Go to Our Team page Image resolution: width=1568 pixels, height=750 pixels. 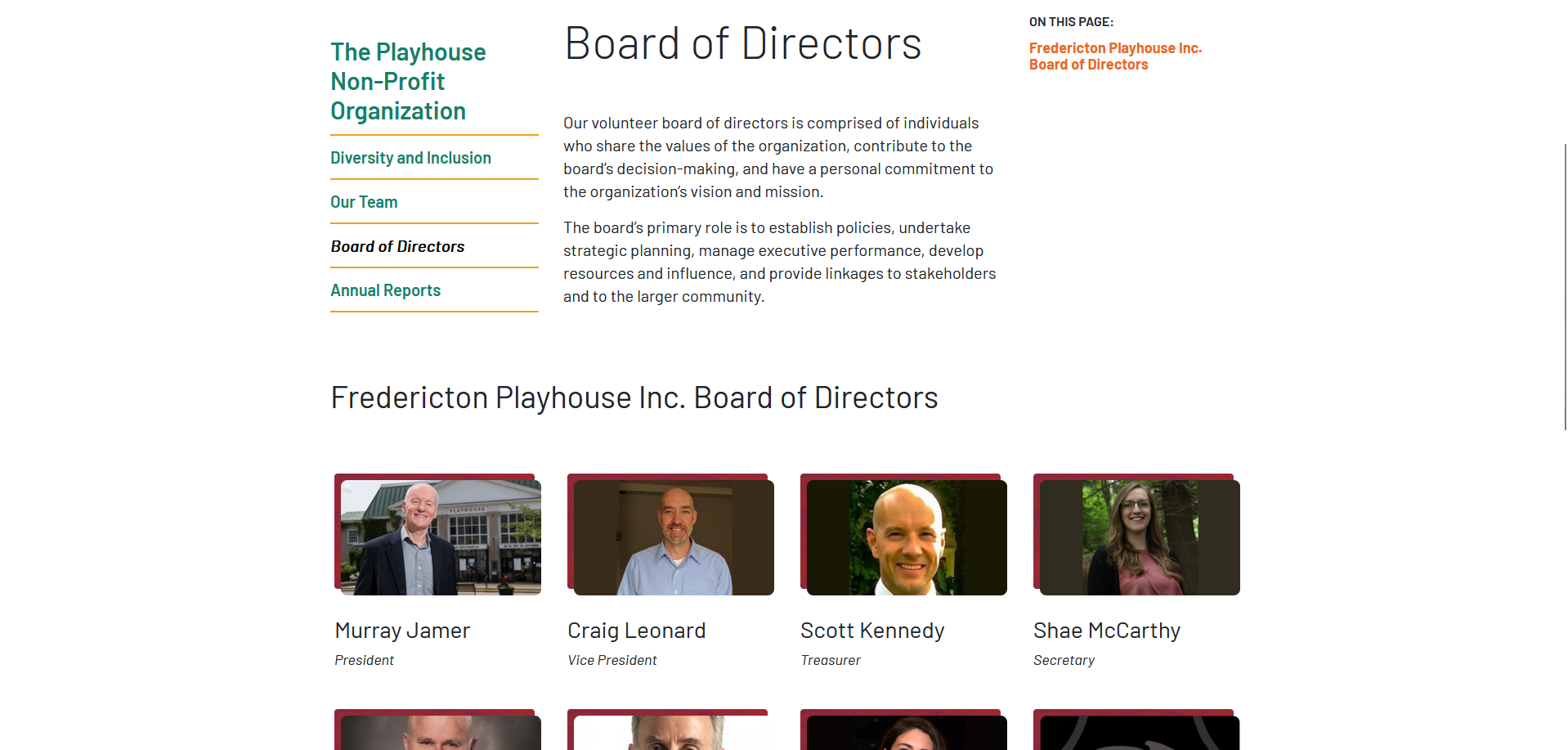(x=364, y=202)
